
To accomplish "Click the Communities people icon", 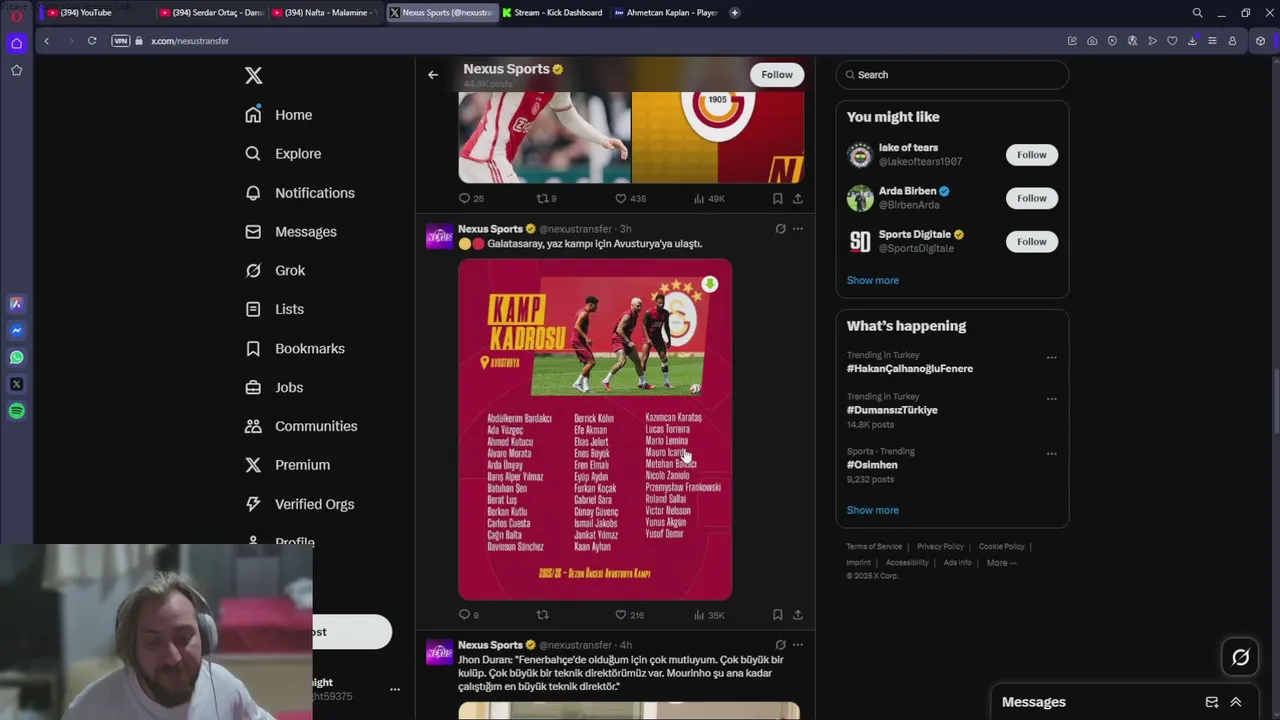I will (x=253, y=426).
